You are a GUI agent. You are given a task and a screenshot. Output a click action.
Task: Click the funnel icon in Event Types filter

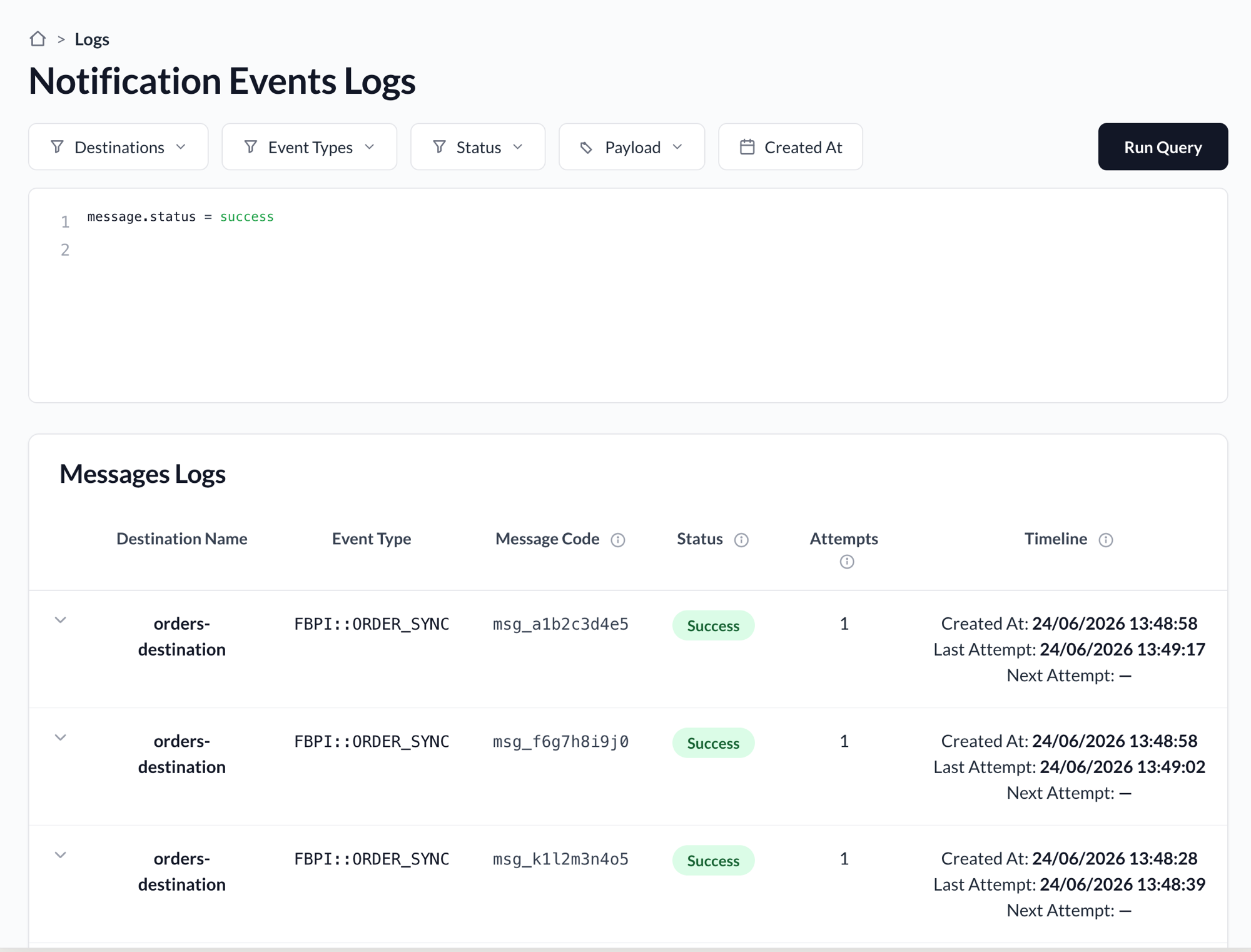coord(251,147)
